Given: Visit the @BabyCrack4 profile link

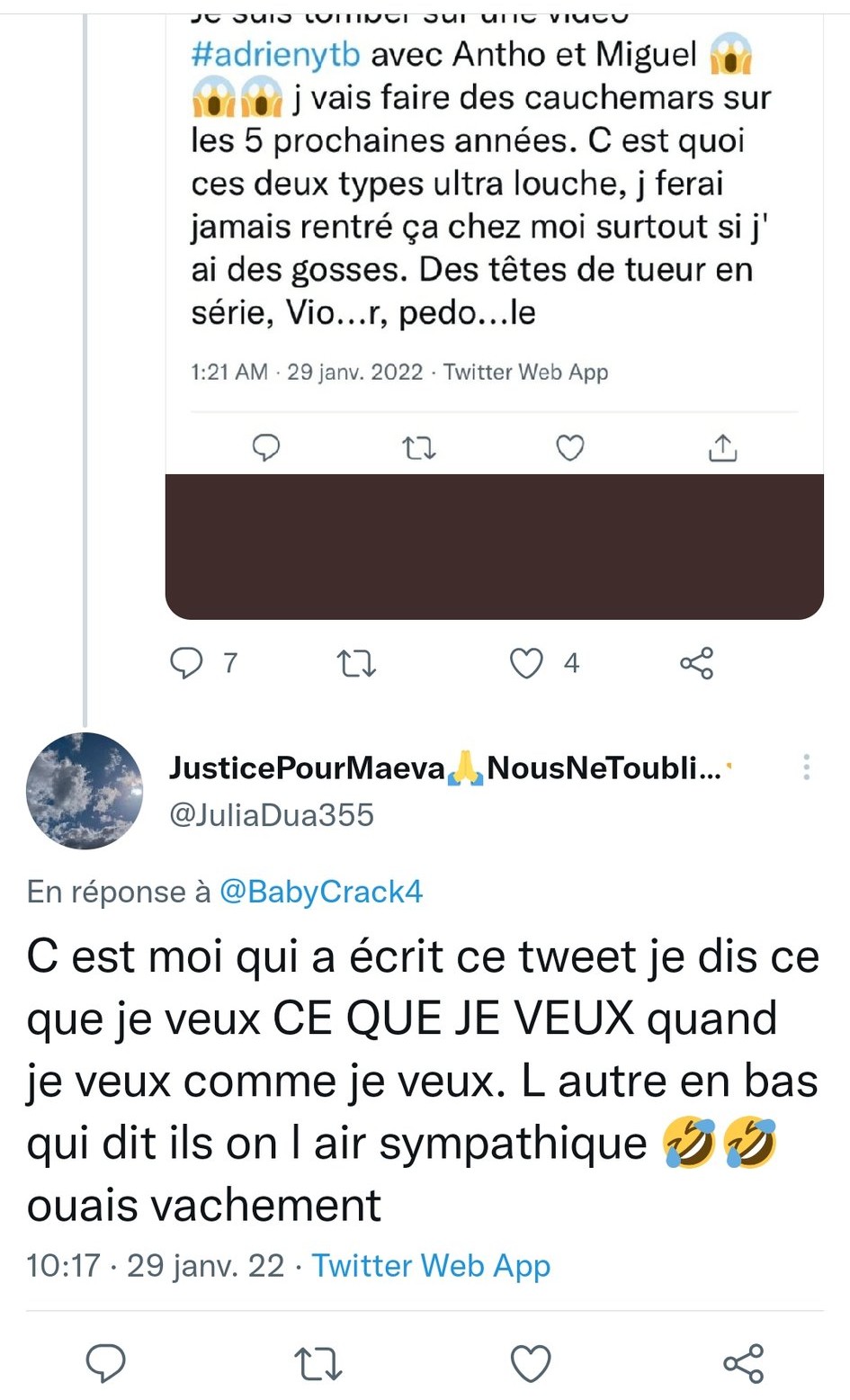Looking at the screenshot, I should 321,892.
